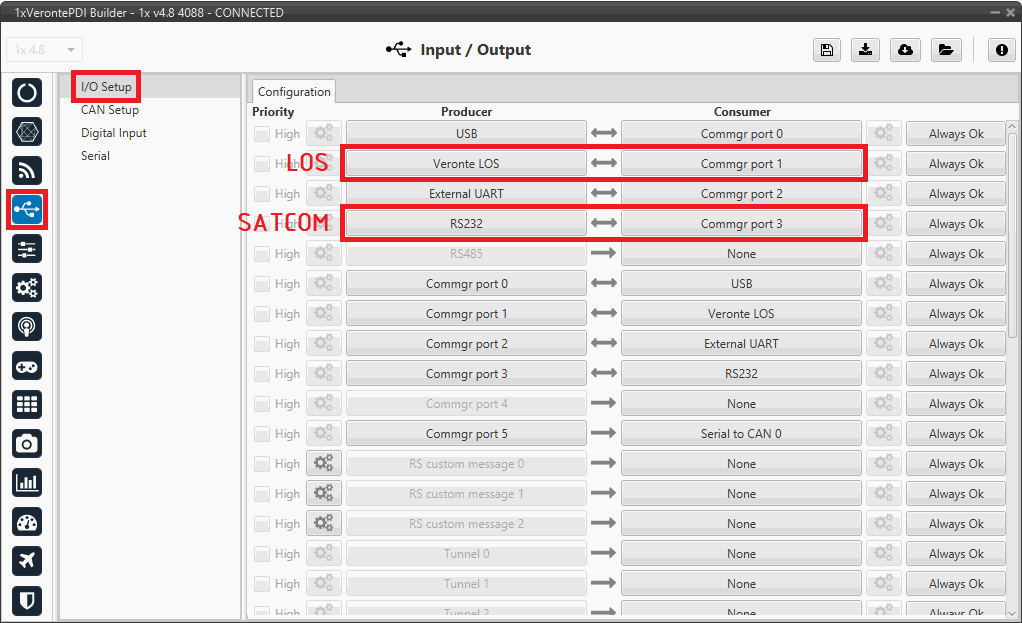Open the camera section in sidebar

[27, 443]
